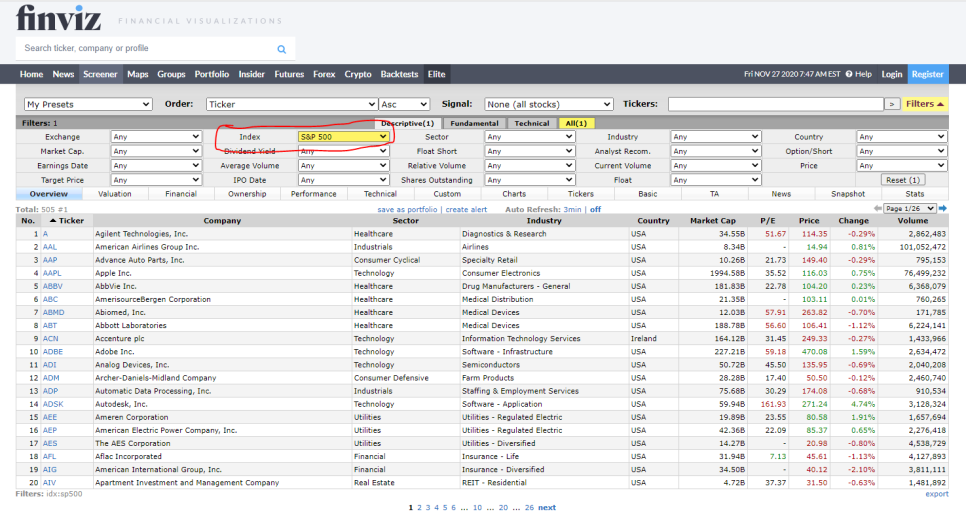Open the Maps menu item
The height and width of the screenshot is (518, 966).
pos(137,74)
